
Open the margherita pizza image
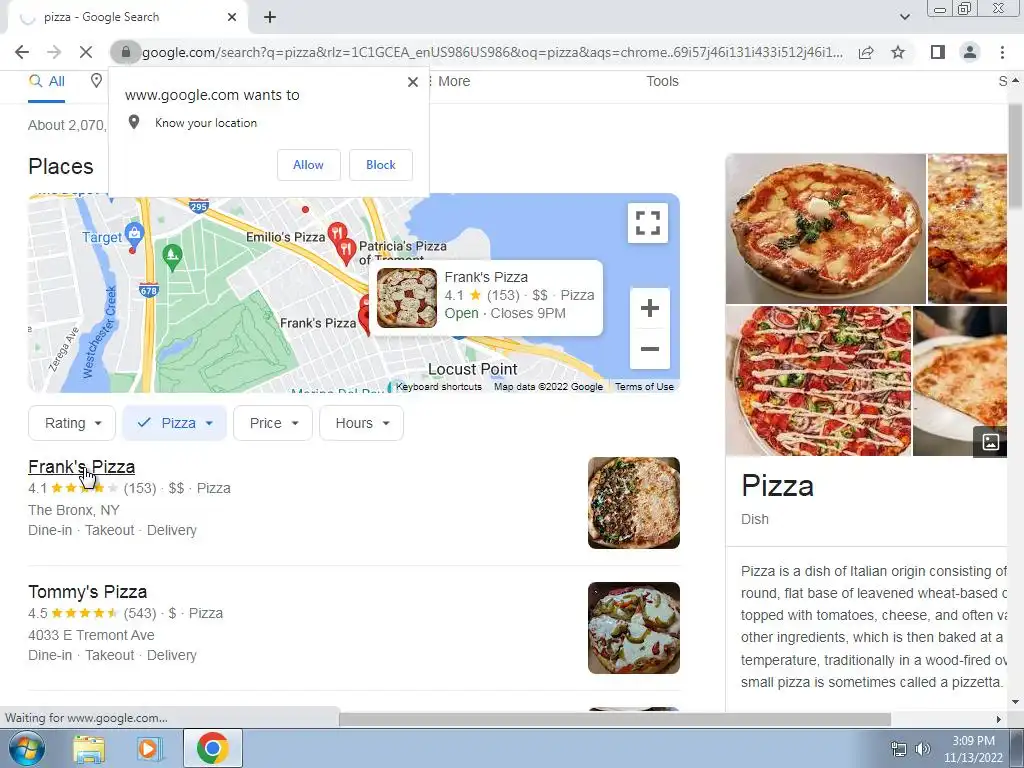[825, 229]
